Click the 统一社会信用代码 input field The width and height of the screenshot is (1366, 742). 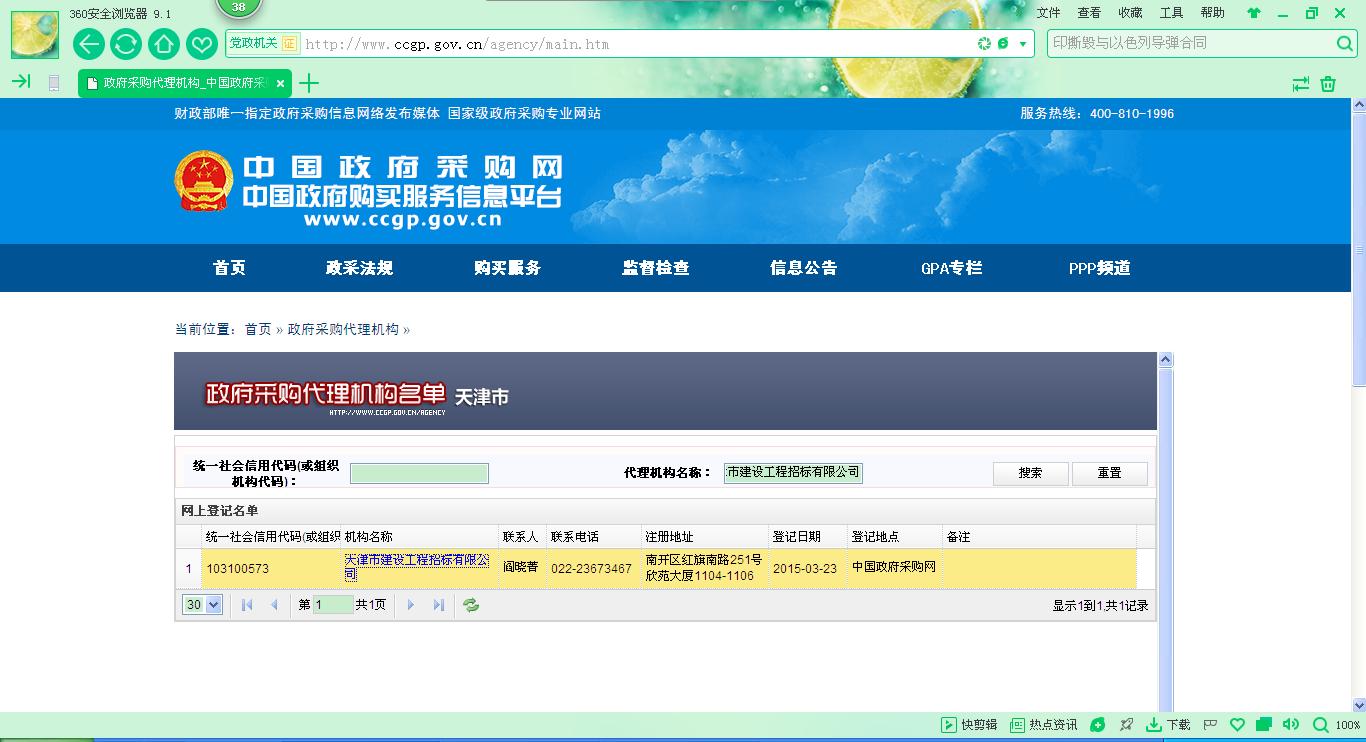pyautogui.click(x=419, y=473)
